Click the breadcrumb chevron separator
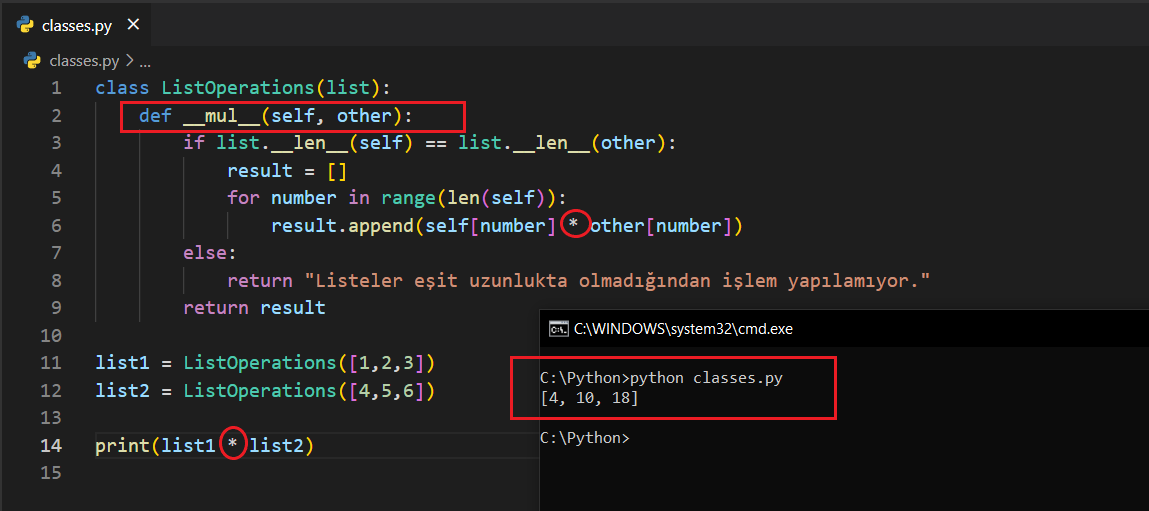Image resolution: width=1149 pixels, height=511 pixels. (x=129, y=60)
